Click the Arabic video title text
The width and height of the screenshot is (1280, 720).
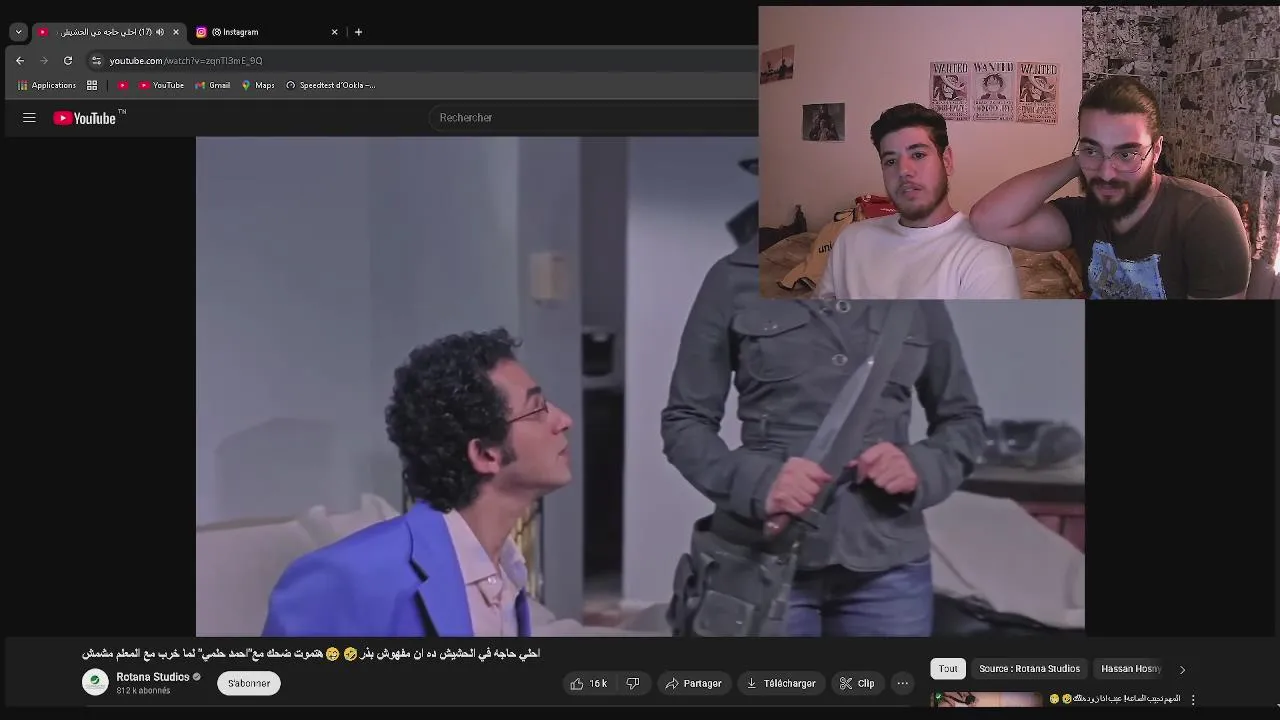pos(311,654)
